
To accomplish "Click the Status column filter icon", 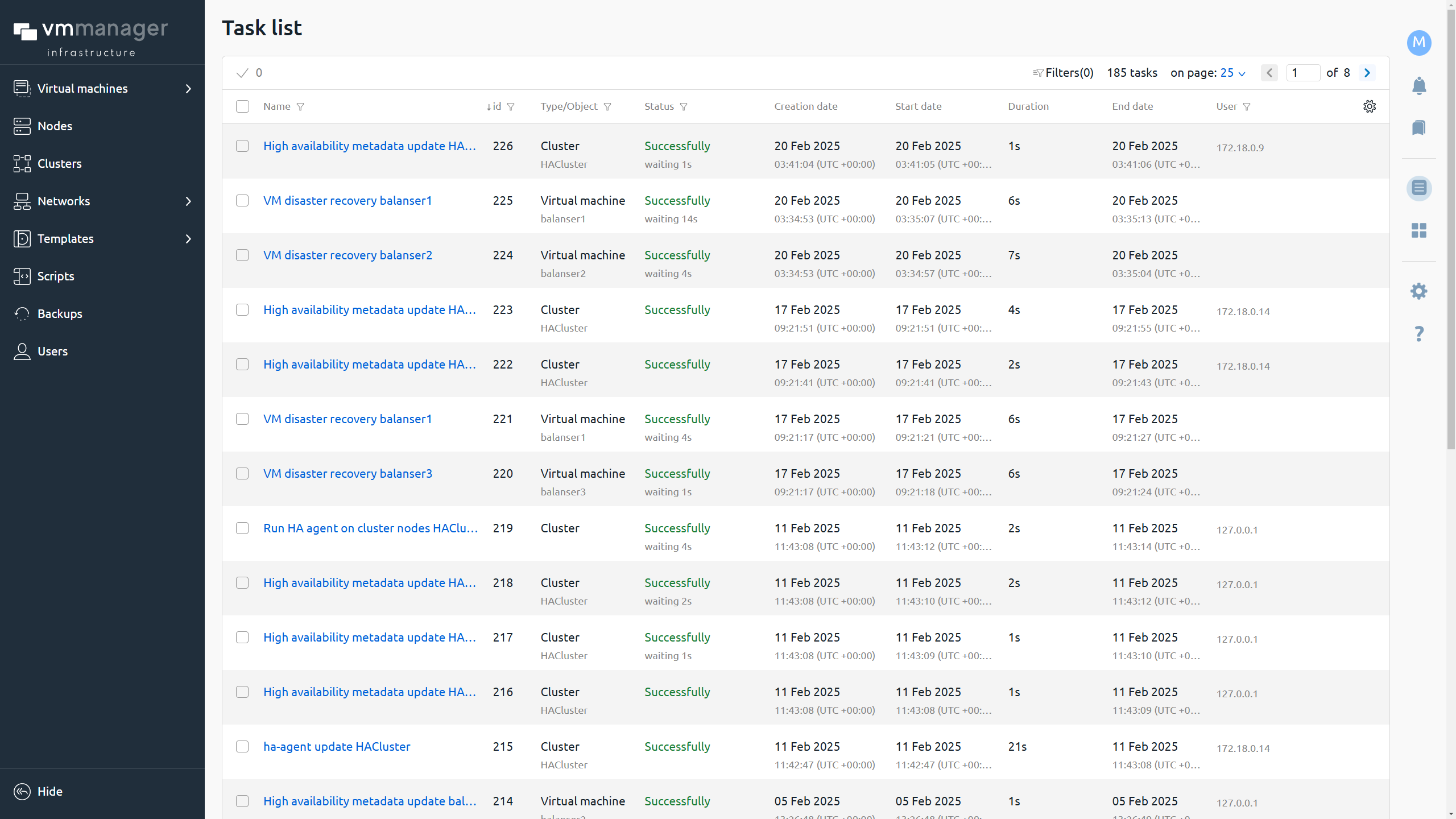I will pos(684,107).
